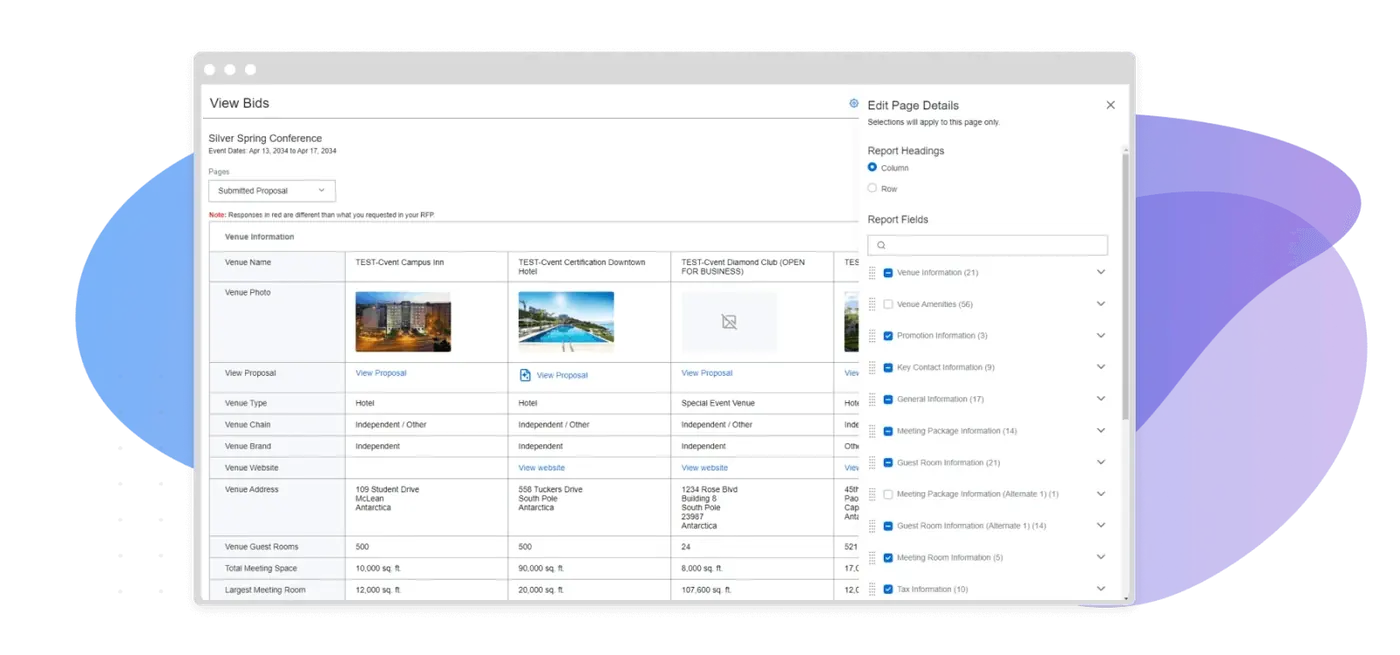The width and height of the screenshot is (1400, 655).
Task: Toggle the Guest Room Information (21) checkbox
Action: tap(888, 463)
